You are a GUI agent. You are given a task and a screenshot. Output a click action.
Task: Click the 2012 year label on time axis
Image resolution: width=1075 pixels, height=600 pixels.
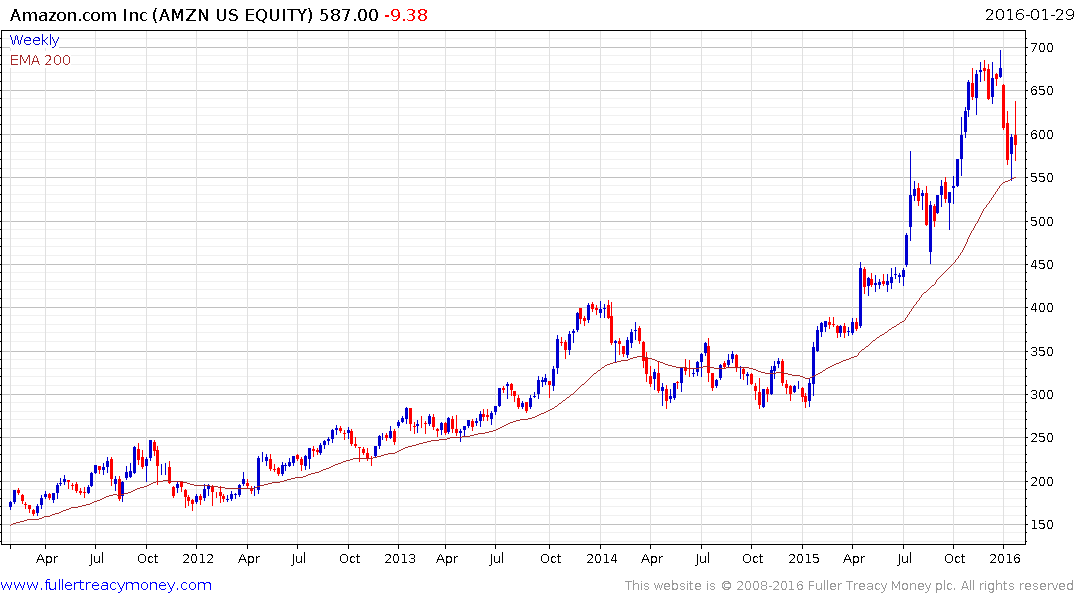[x=198, y=558]
